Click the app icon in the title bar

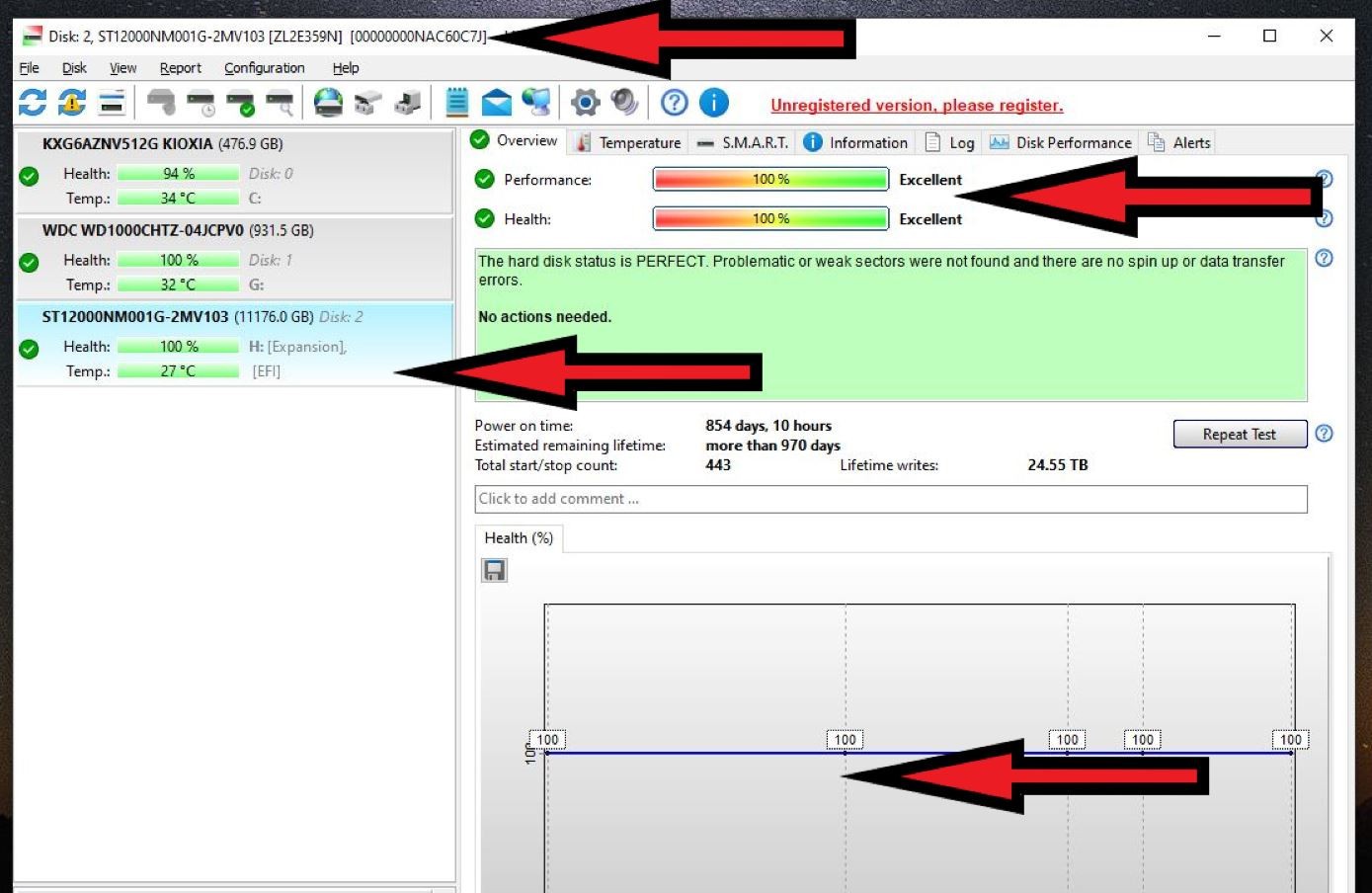click(32, 37)
